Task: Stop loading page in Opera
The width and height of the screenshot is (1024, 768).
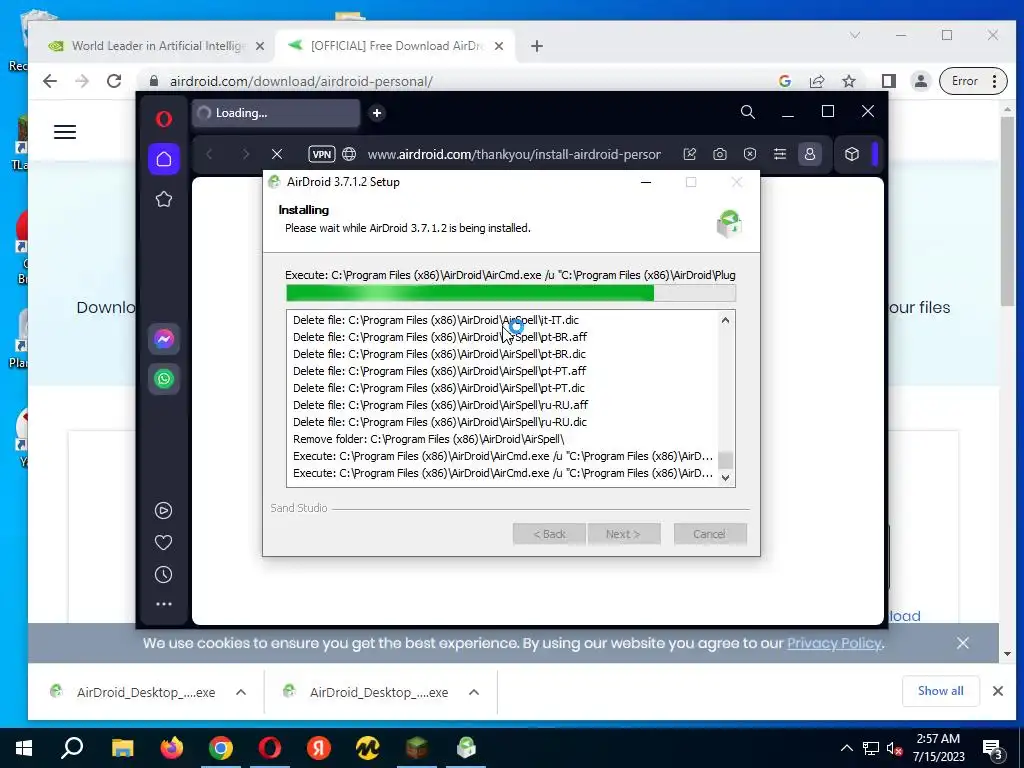Action: (277, 154)
